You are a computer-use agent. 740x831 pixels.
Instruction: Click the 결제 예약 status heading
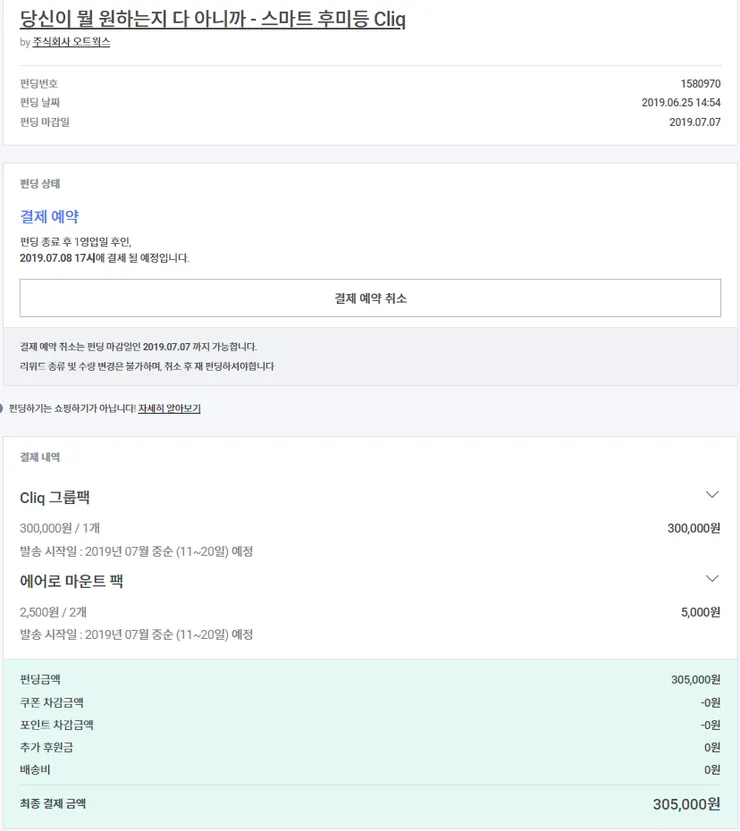(49, 216)
